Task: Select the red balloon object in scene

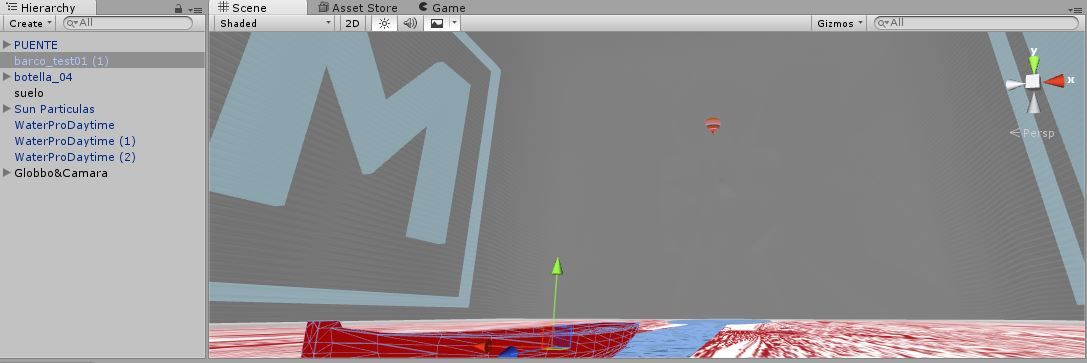Action: point(713,125)
